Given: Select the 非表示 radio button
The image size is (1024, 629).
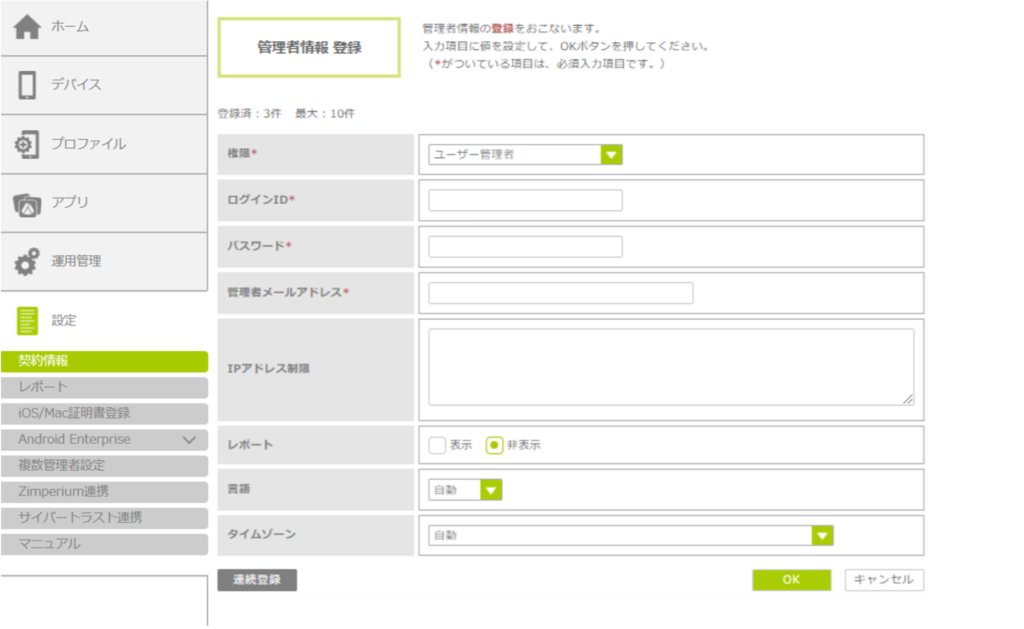Looking at the screenshot, I should (494, 446).
